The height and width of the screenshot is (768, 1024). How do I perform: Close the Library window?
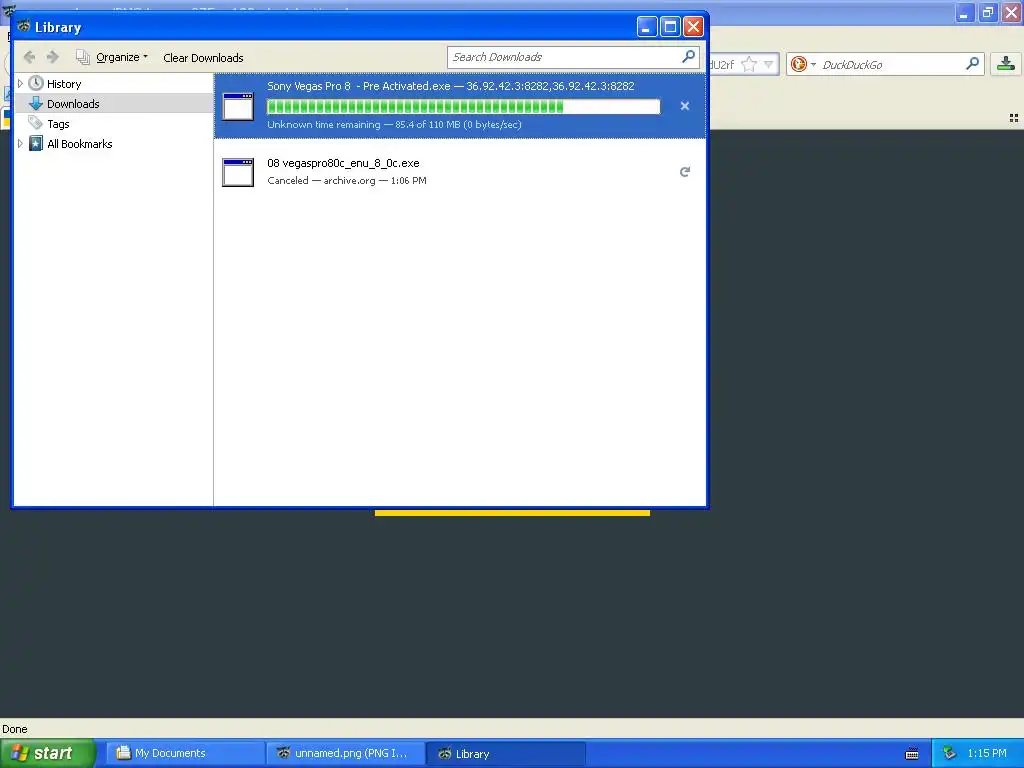(x=694, y=27)
